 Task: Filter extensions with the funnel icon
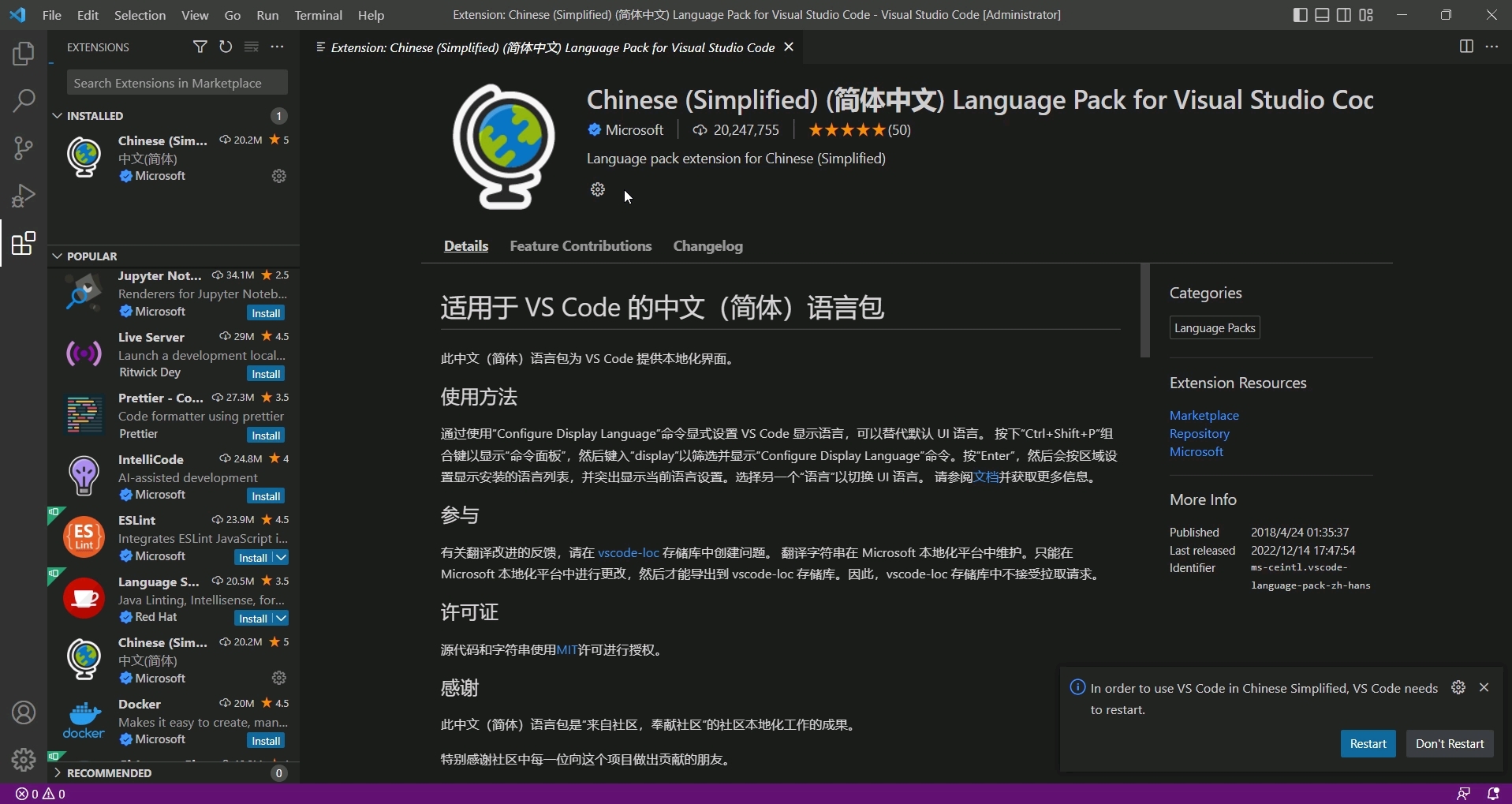point(200,47)
